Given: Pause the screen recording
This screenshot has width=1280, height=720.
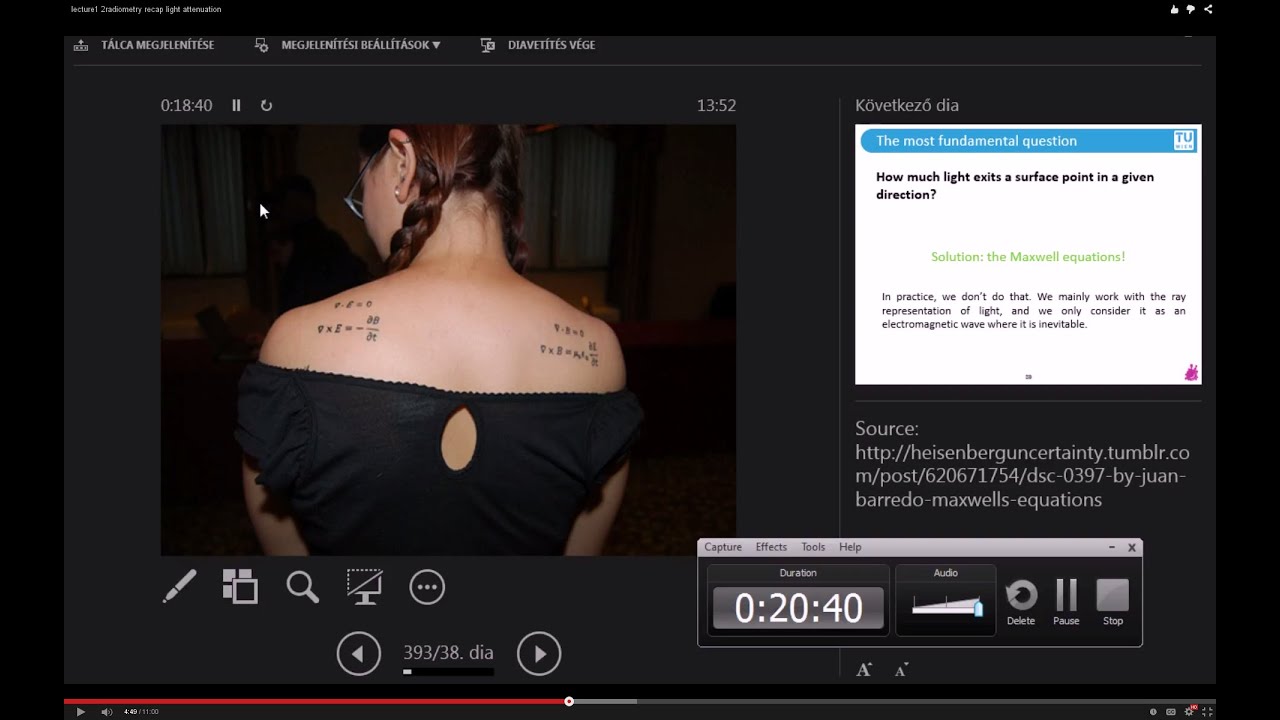Looking at the screenshot, I should (x=1066, y=602).
